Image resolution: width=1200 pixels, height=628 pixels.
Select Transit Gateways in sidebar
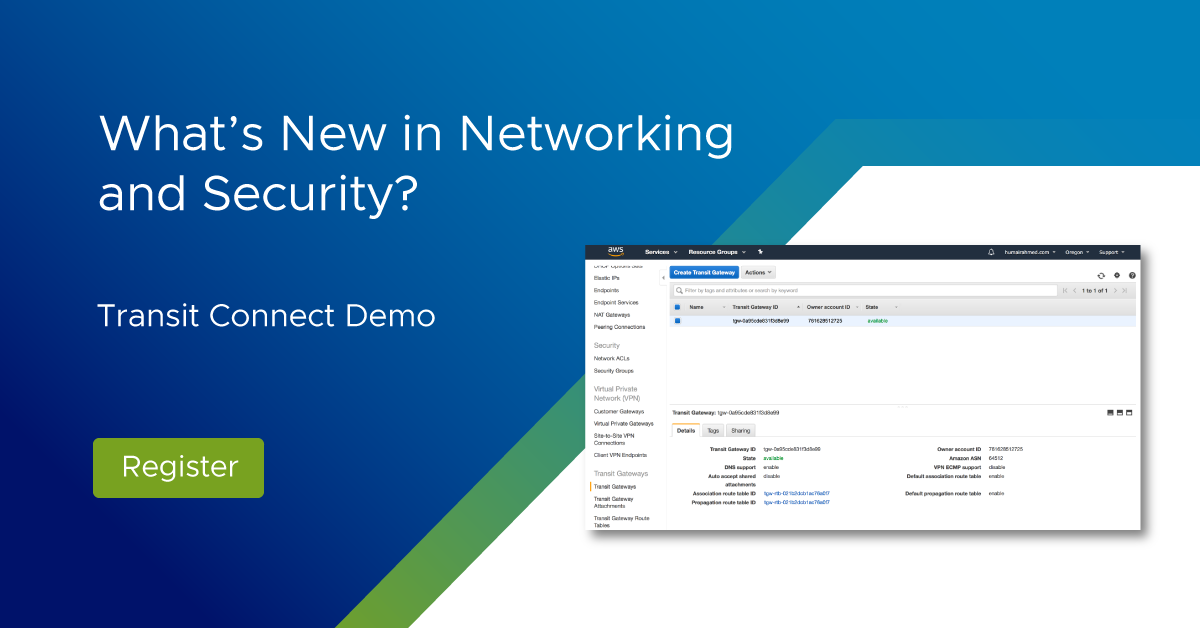[615, 486]
